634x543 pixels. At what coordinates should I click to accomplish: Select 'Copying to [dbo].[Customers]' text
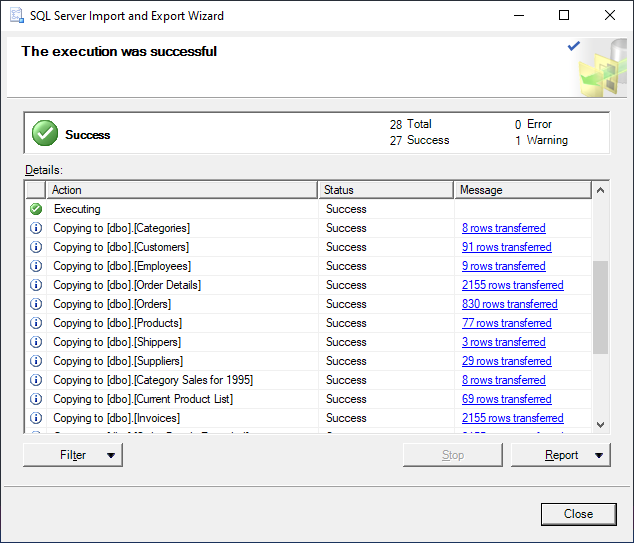(121, 247)
